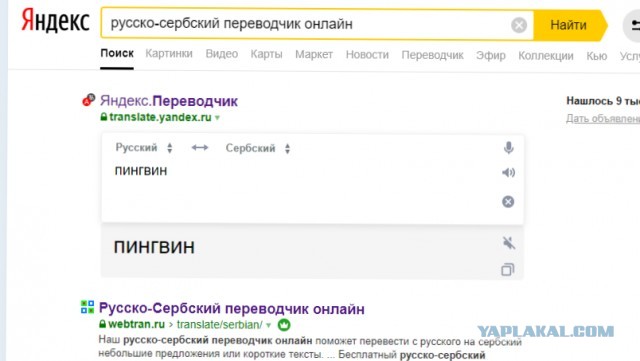Click the Найти search button
Image resolution: width=640 pixels, height=361 pixels.
point(570,25)
